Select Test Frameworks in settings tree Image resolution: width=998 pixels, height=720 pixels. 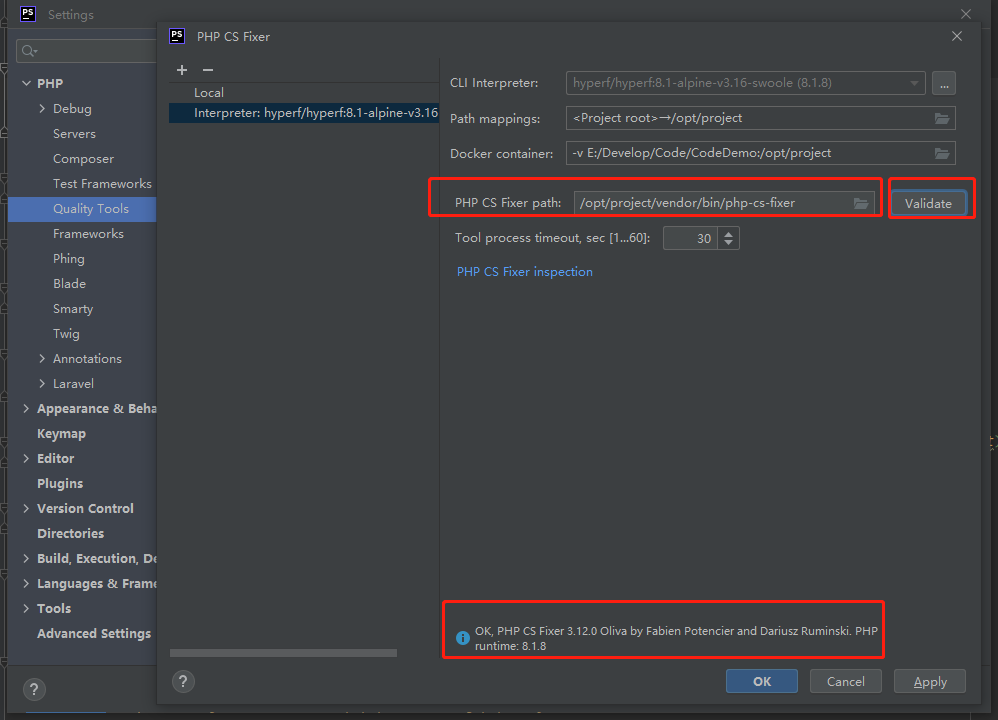click(x=102, y=183)
